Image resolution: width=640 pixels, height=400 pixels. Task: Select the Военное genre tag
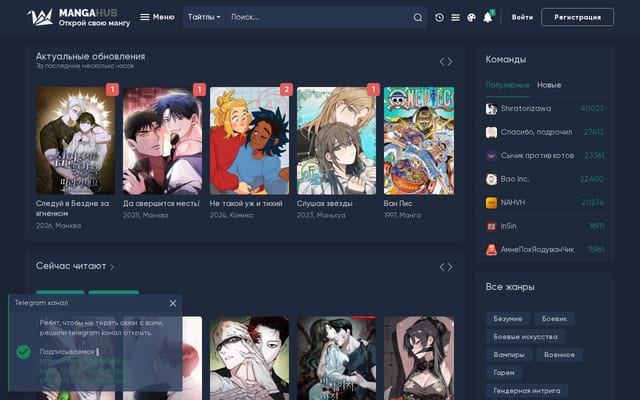pos(559,355)
